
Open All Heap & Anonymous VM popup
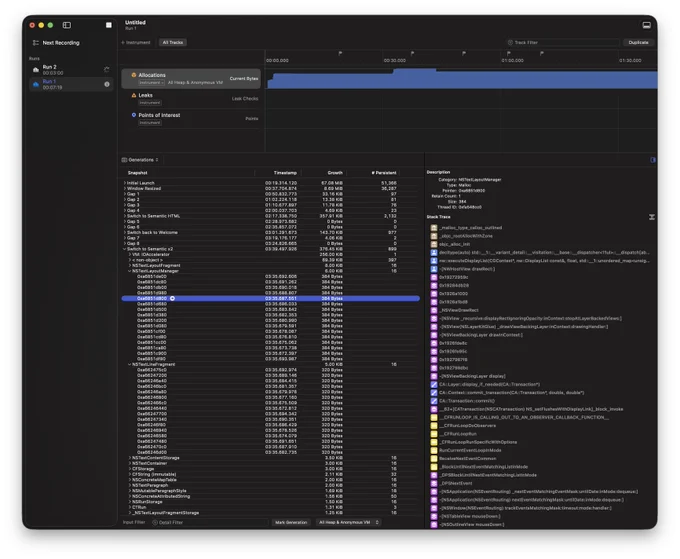348,522
